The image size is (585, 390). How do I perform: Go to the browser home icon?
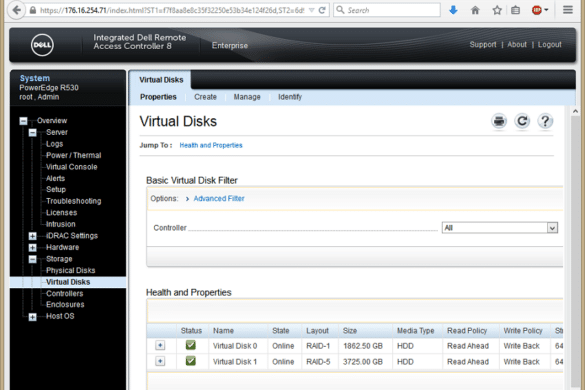pos(475,10)
